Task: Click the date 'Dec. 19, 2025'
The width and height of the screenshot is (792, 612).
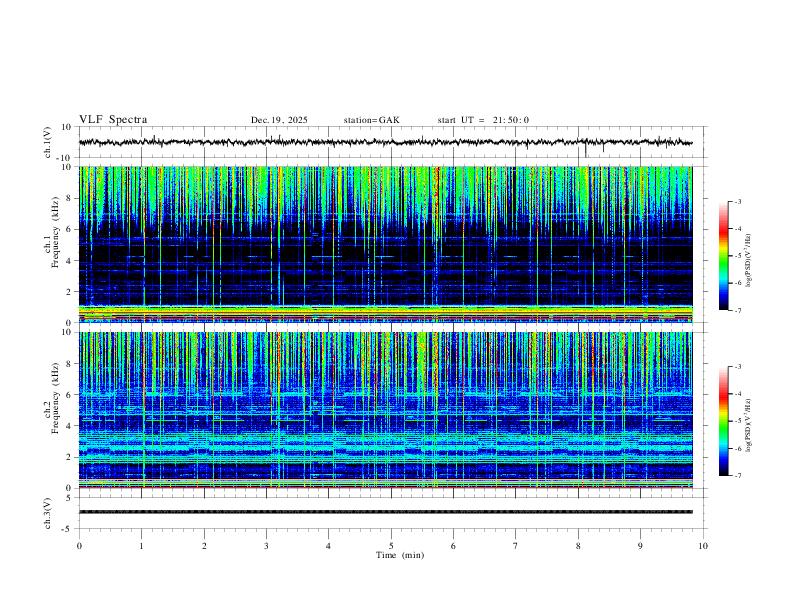Action: click(279, 120)
